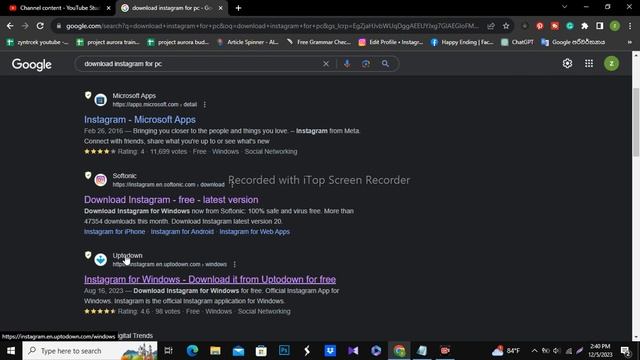Click into the Google search query field
Image resolution: width=640 pixels, height=360 pixels.
point(200,64)
